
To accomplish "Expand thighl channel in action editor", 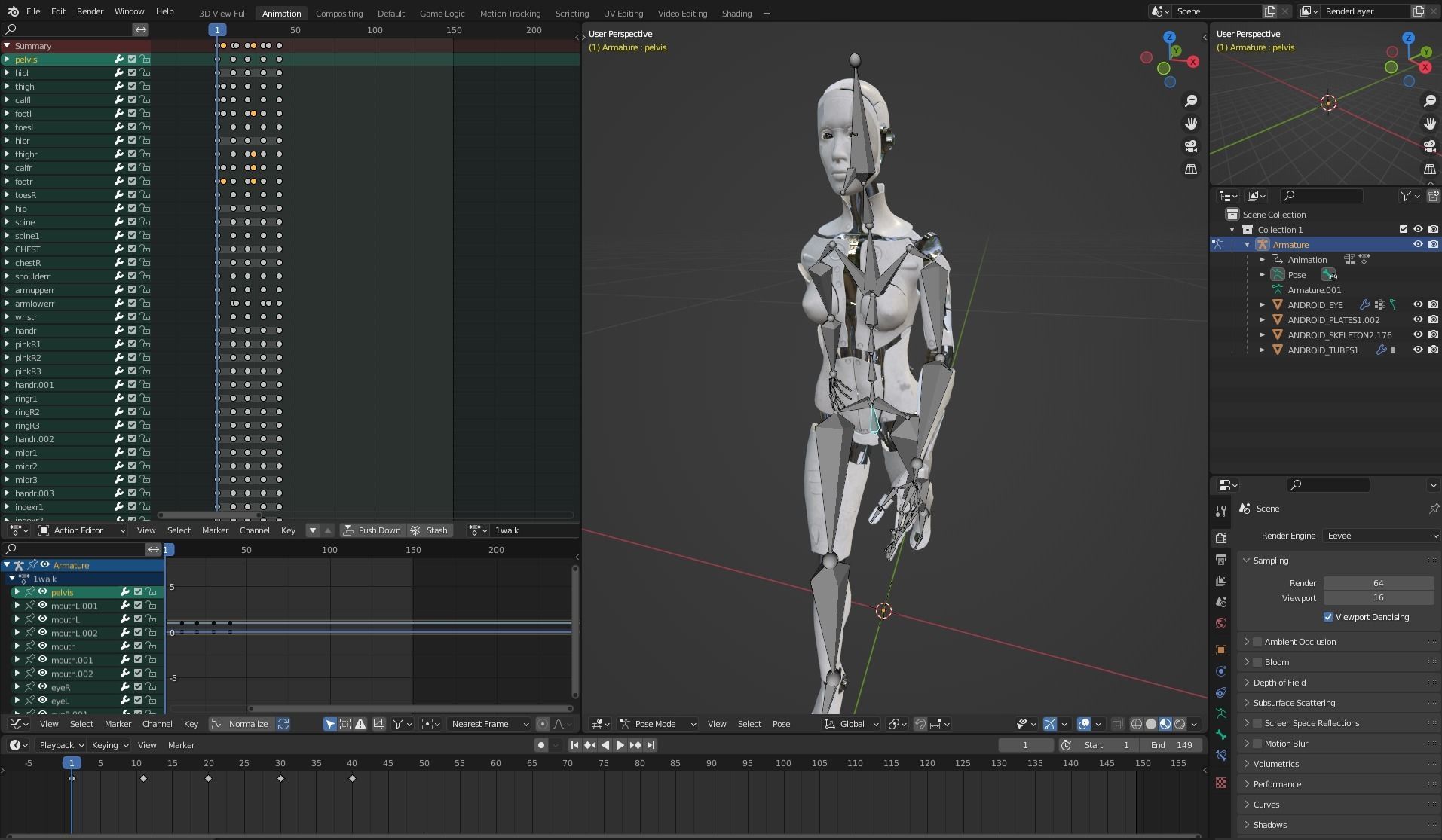I will (x=7, y=87).
